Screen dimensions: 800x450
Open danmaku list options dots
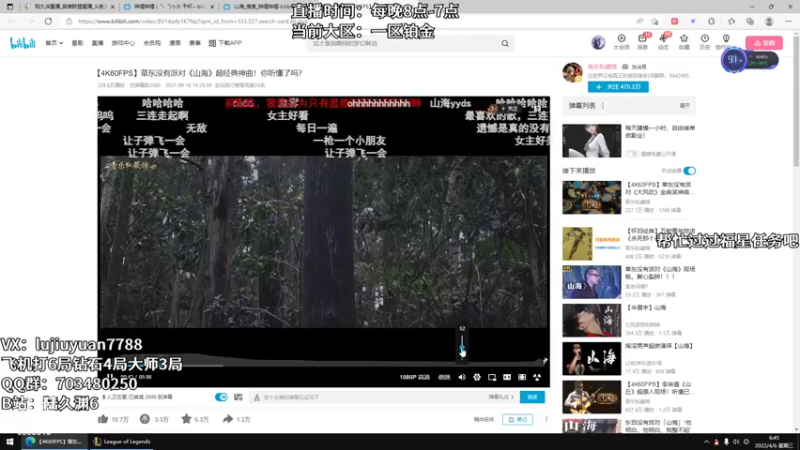coord(603,106)
